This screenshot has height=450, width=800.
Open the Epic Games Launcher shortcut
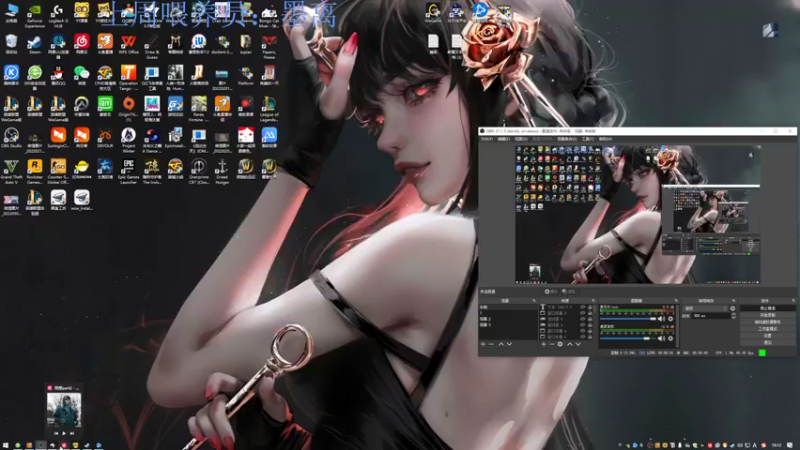click(x=129, y=171)
